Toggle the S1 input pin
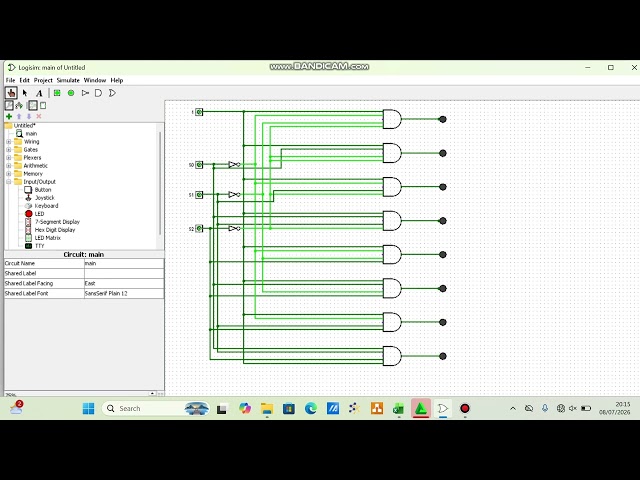The height and width of the screenshot is (480, 640). tap(199, 195)
